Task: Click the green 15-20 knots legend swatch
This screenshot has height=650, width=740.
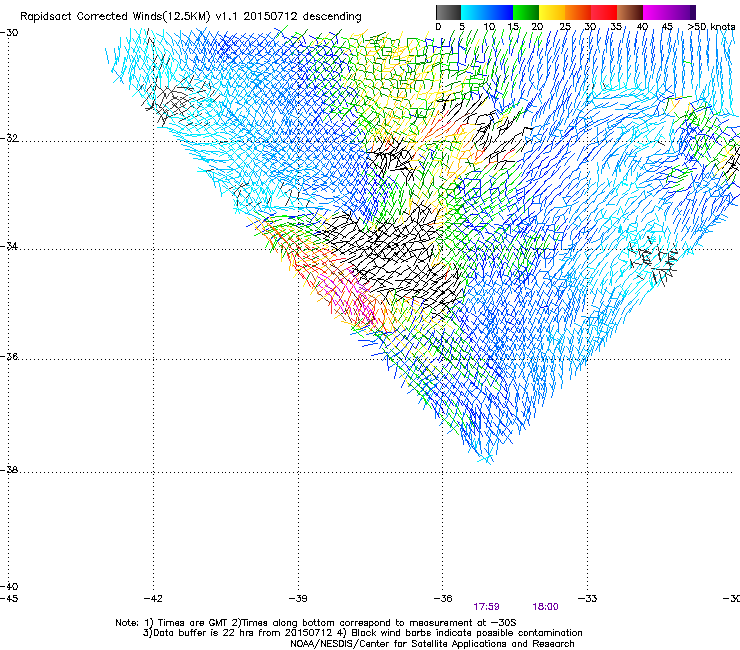Action: tap(526, 12)
